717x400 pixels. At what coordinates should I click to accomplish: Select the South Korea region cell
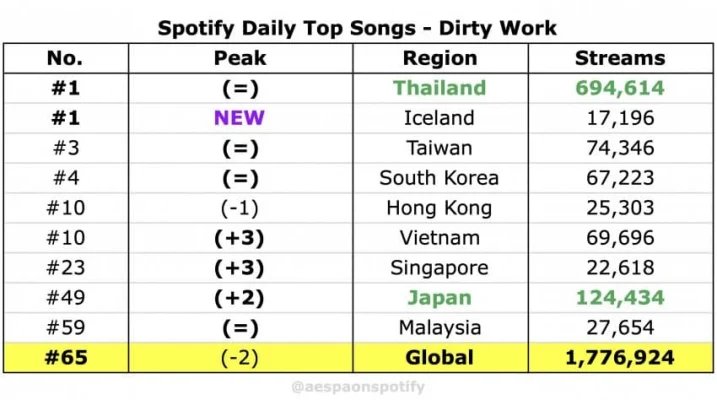point(439,178)
